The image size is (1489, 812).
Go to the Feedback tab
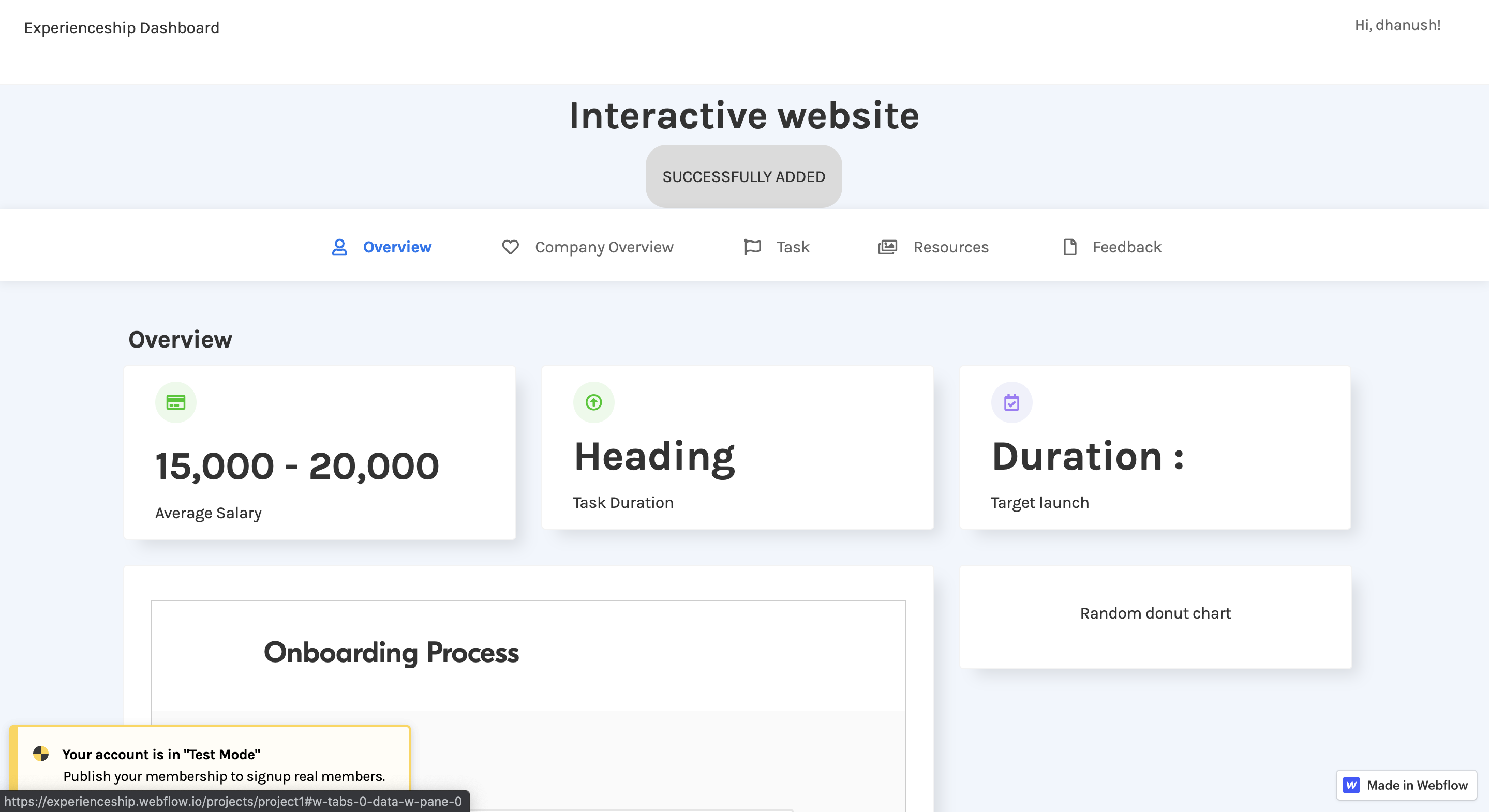pos(1126,247)
